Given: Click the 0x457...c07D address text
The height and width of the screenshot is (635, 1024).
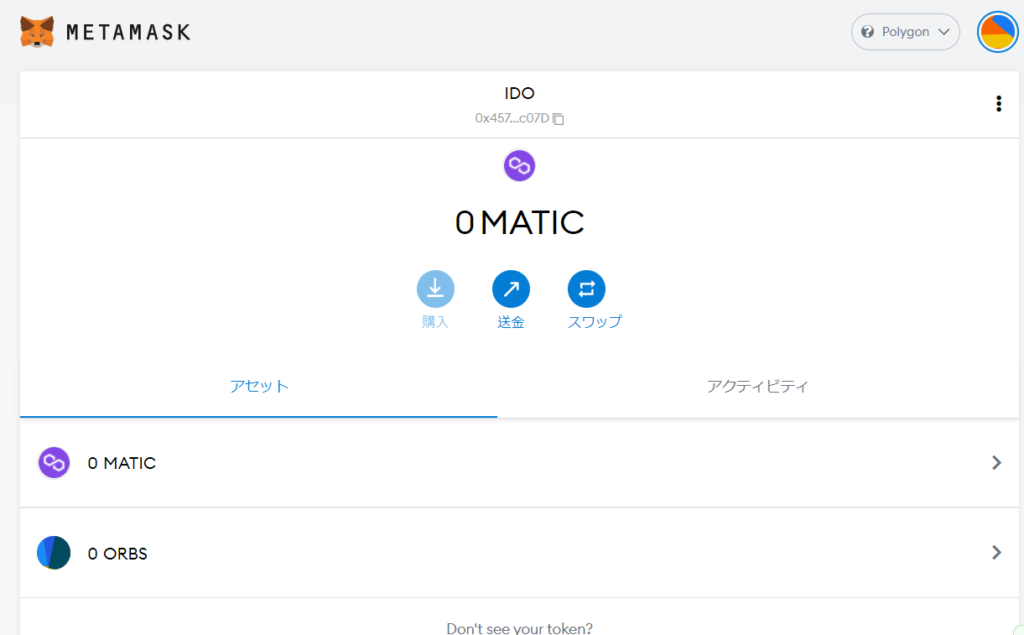Looking at the screenshot, I should point(511,119).
